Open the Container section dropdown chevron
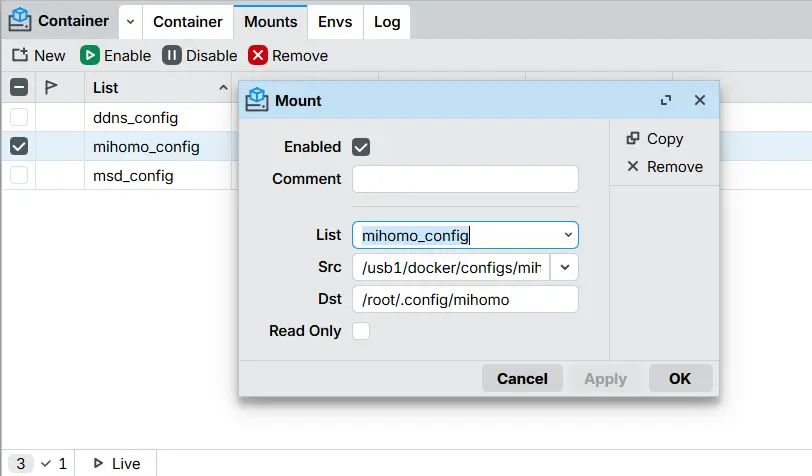The height and width of the screenshot is (476, 812). pos(131,21)
